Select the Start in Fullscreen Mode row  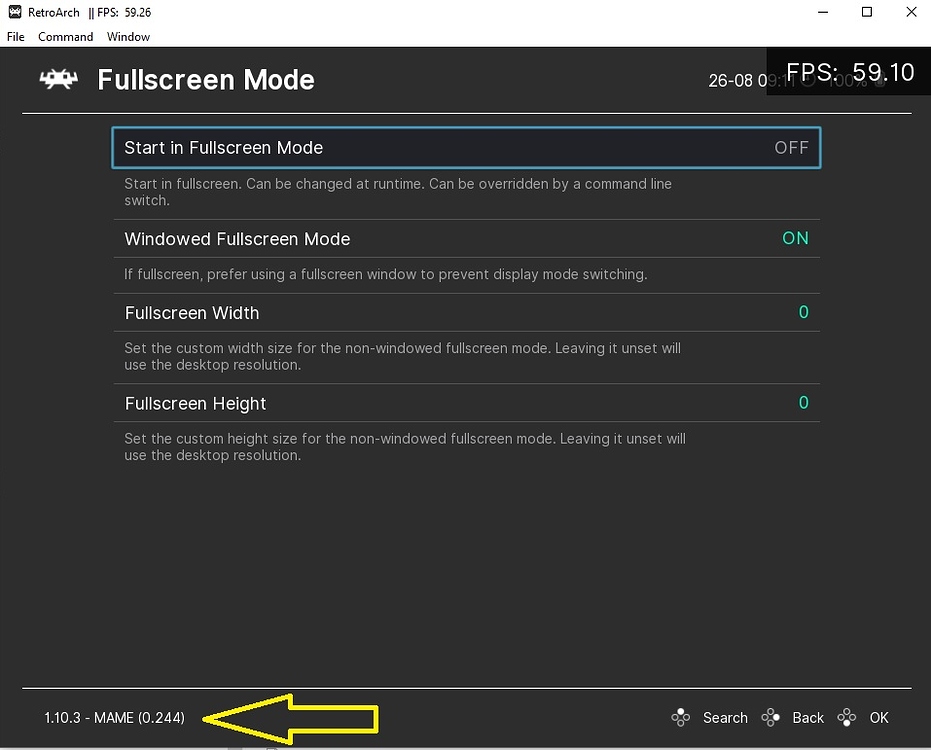pos(466,147)
